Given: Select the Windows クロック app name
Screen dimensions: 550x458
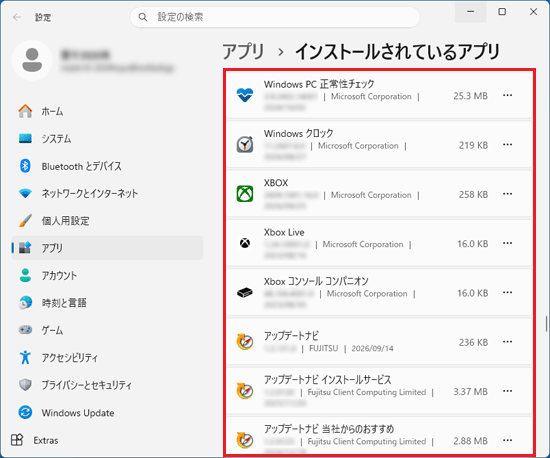Looking at the screenshot, I should tap(299, 133).
